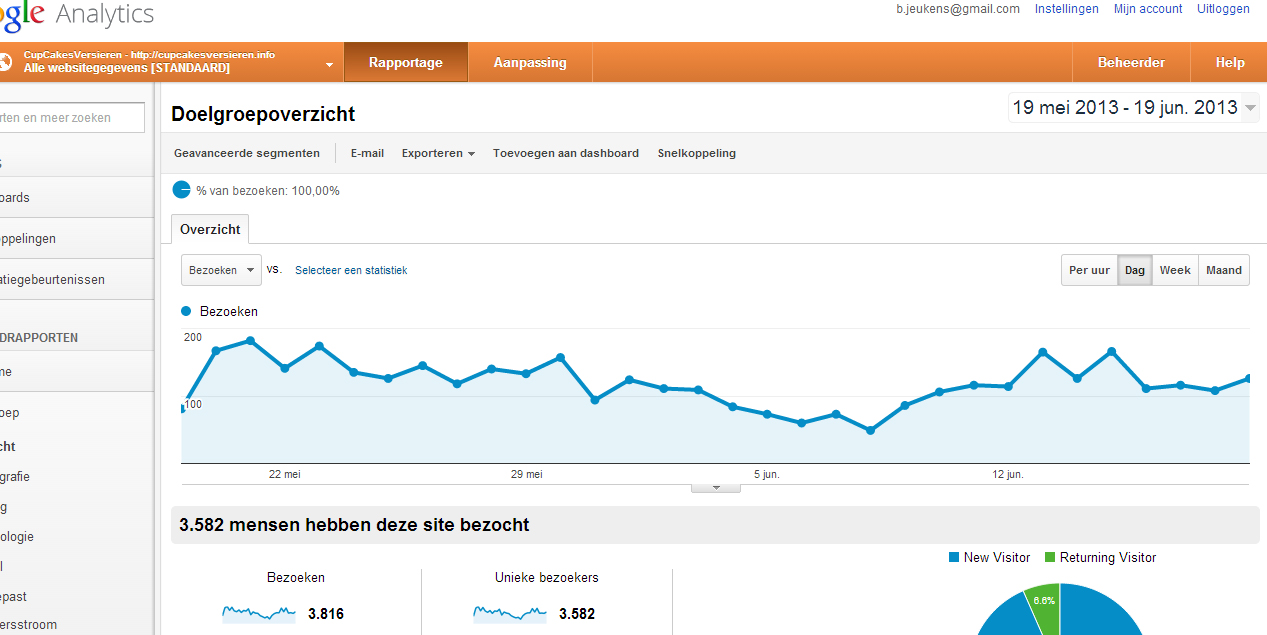Switch the graph to Week view
Viewport: 1267px width, 635px height.
pyautogui.click(x=1175, y=270)
